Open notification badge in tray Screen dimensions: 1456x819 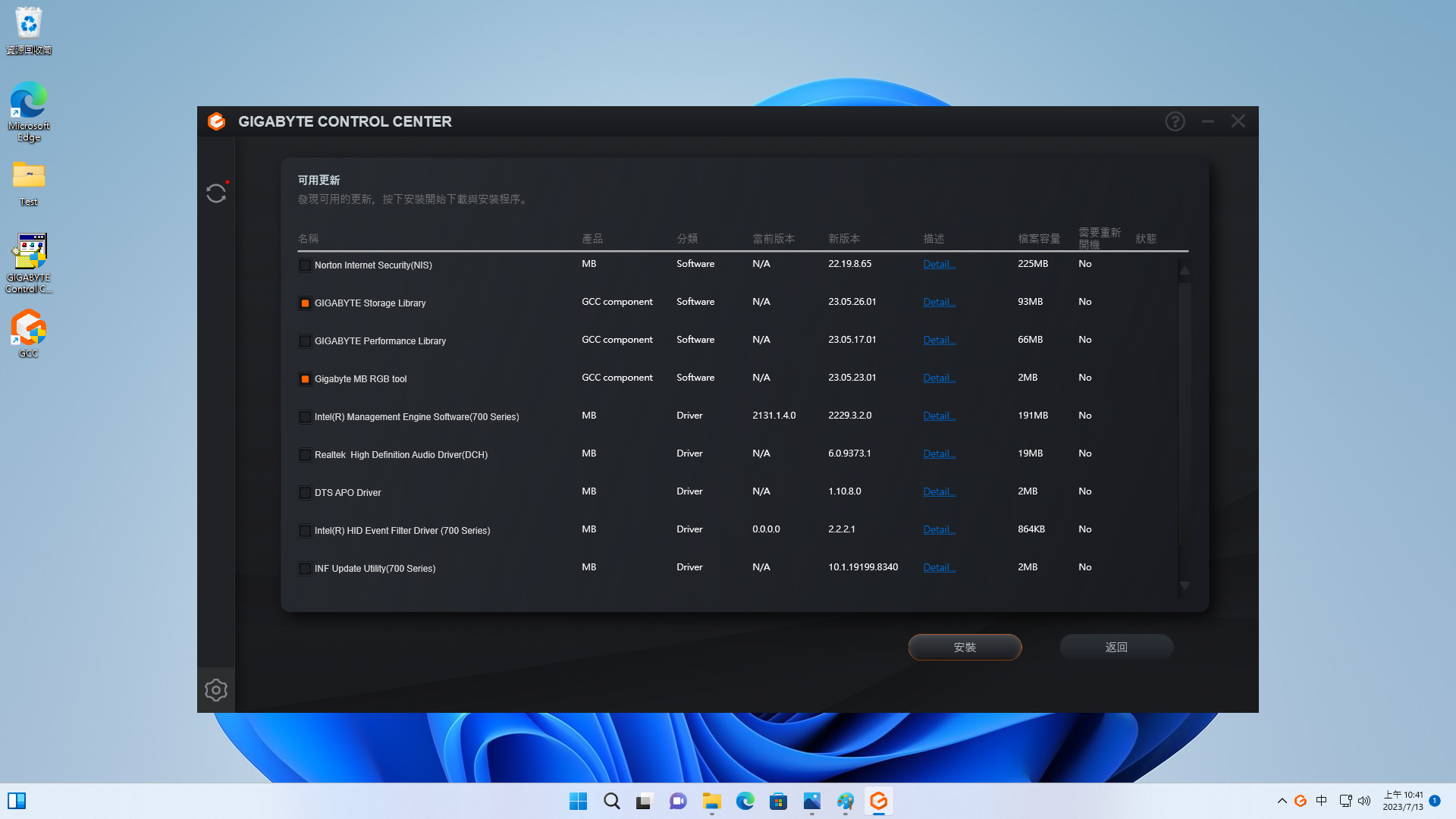1435,801
